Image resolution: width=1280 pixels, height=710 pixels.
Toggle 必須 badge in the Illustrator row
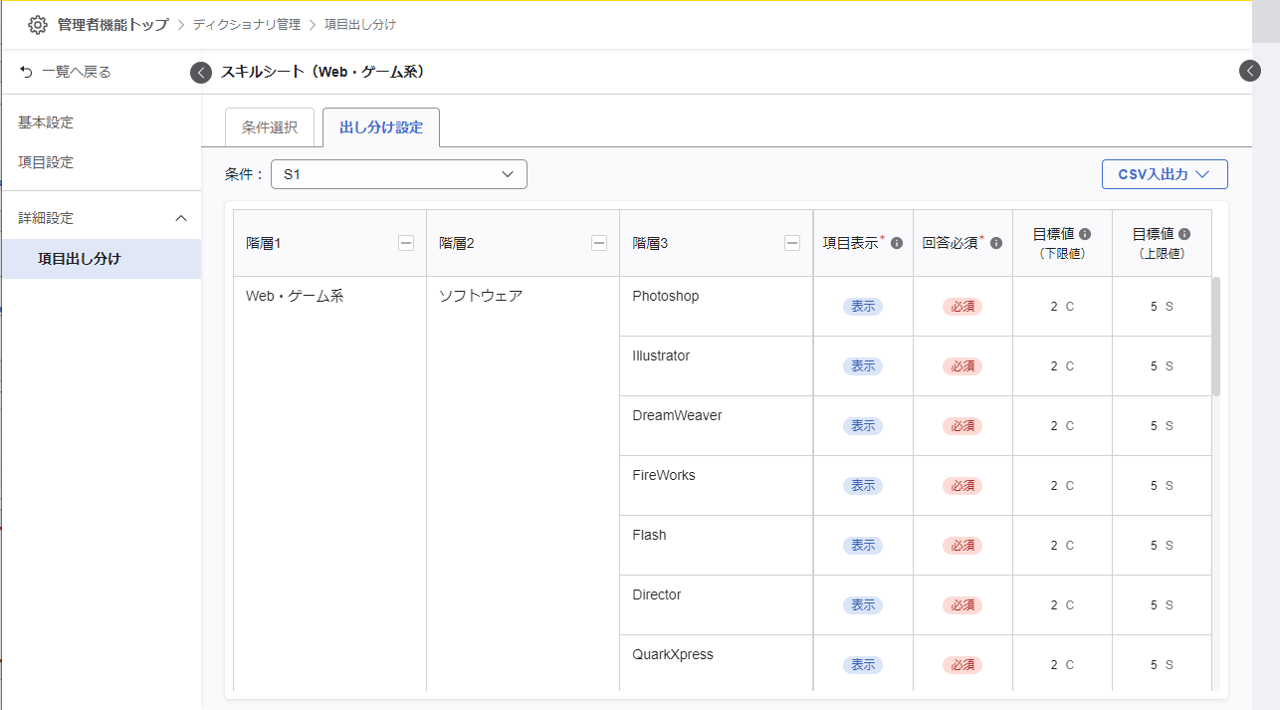(x=963, y=367)
